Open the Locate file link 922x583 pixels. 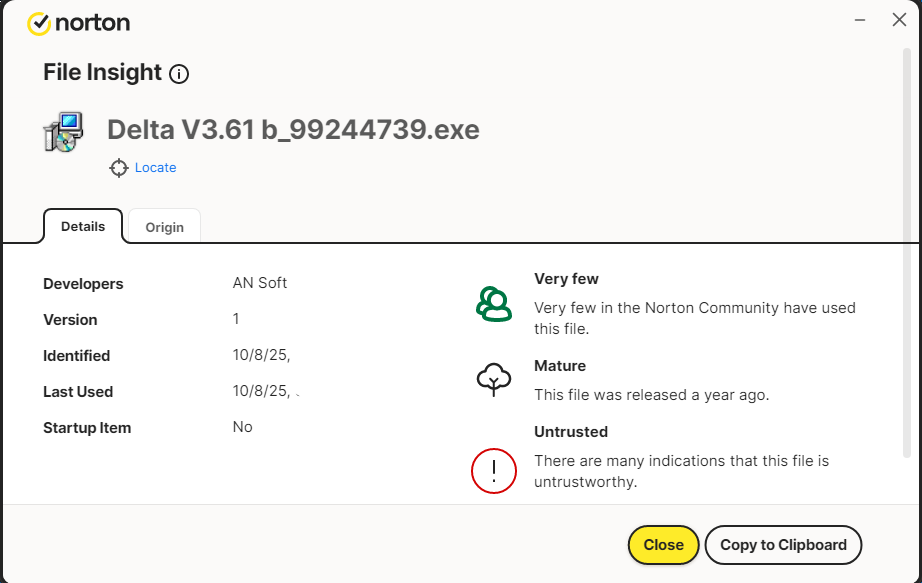click(x=155, y=168)
